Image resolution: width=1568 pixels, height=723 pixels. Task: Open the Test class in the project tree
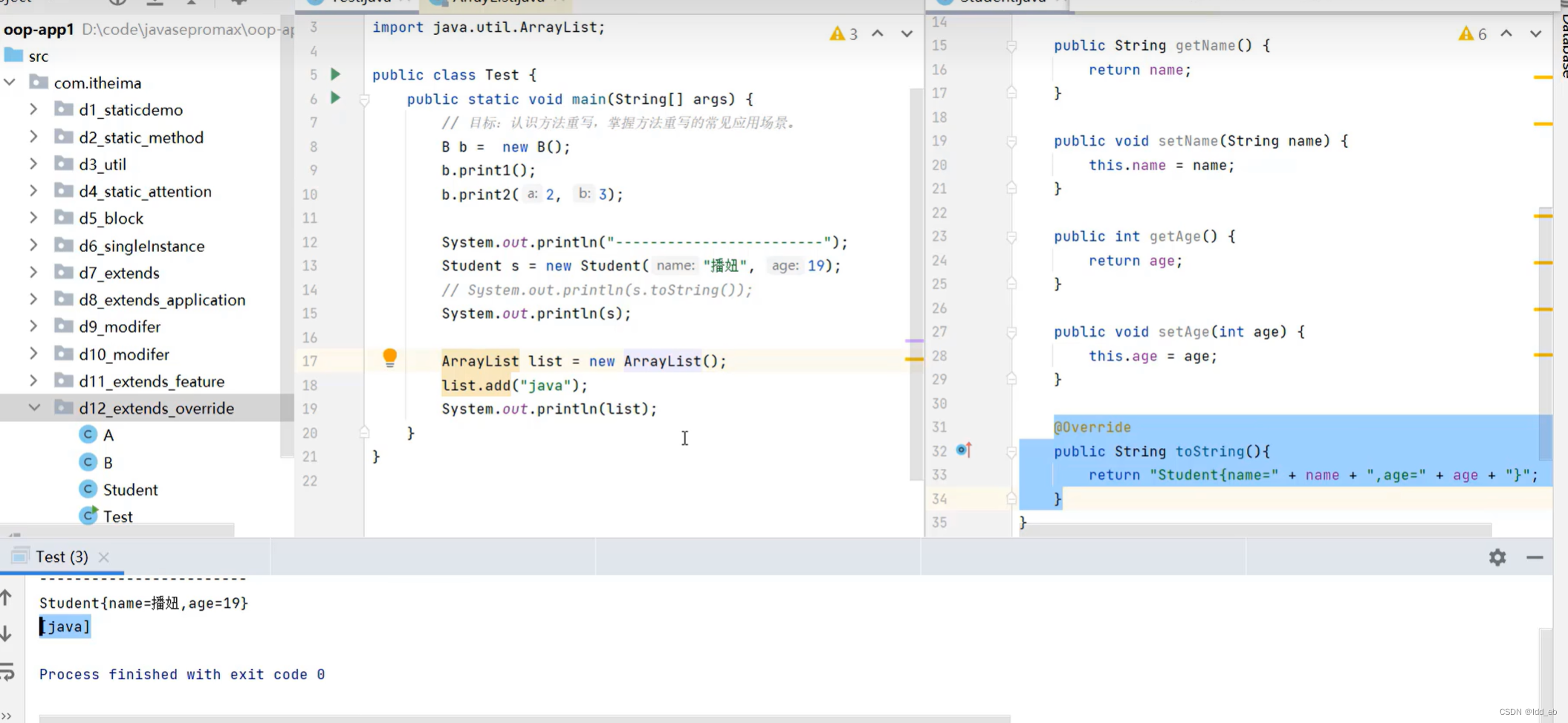point(106,516)
